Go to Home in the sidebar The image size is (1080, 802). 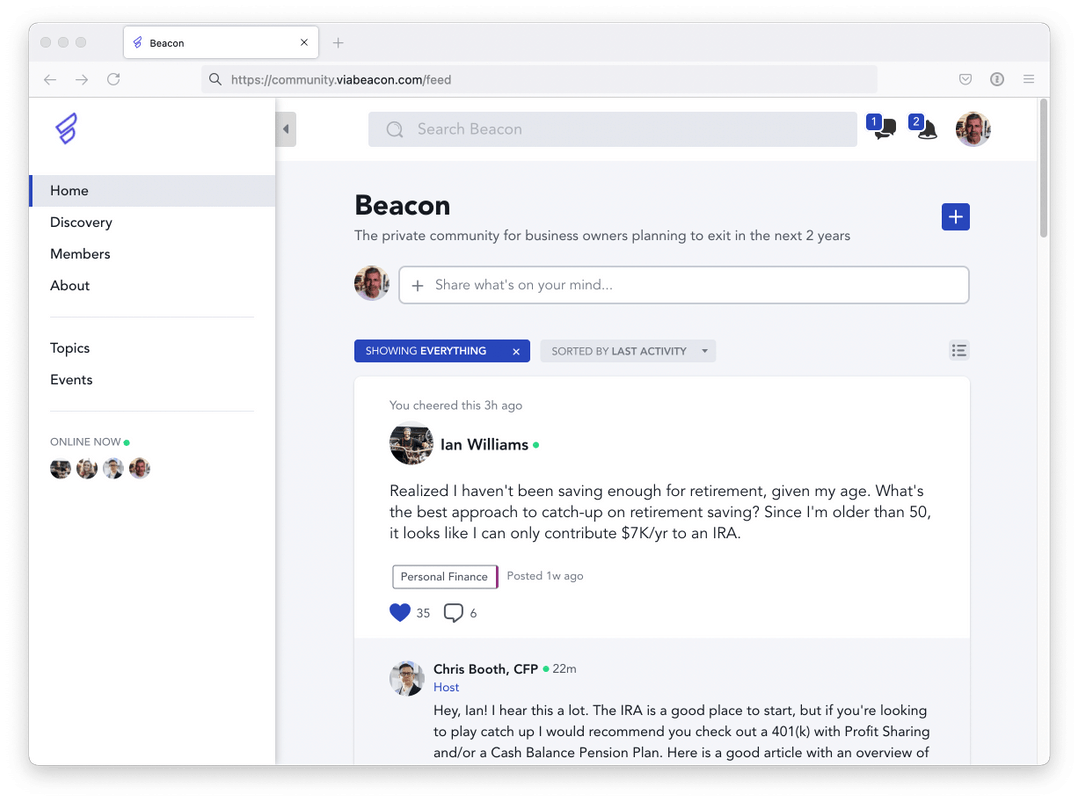(152, 191)
